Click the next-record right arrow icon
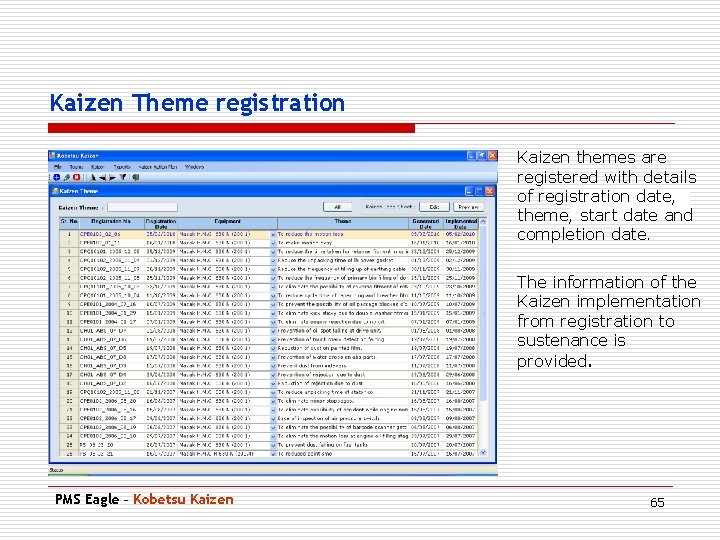 (112, 177)
